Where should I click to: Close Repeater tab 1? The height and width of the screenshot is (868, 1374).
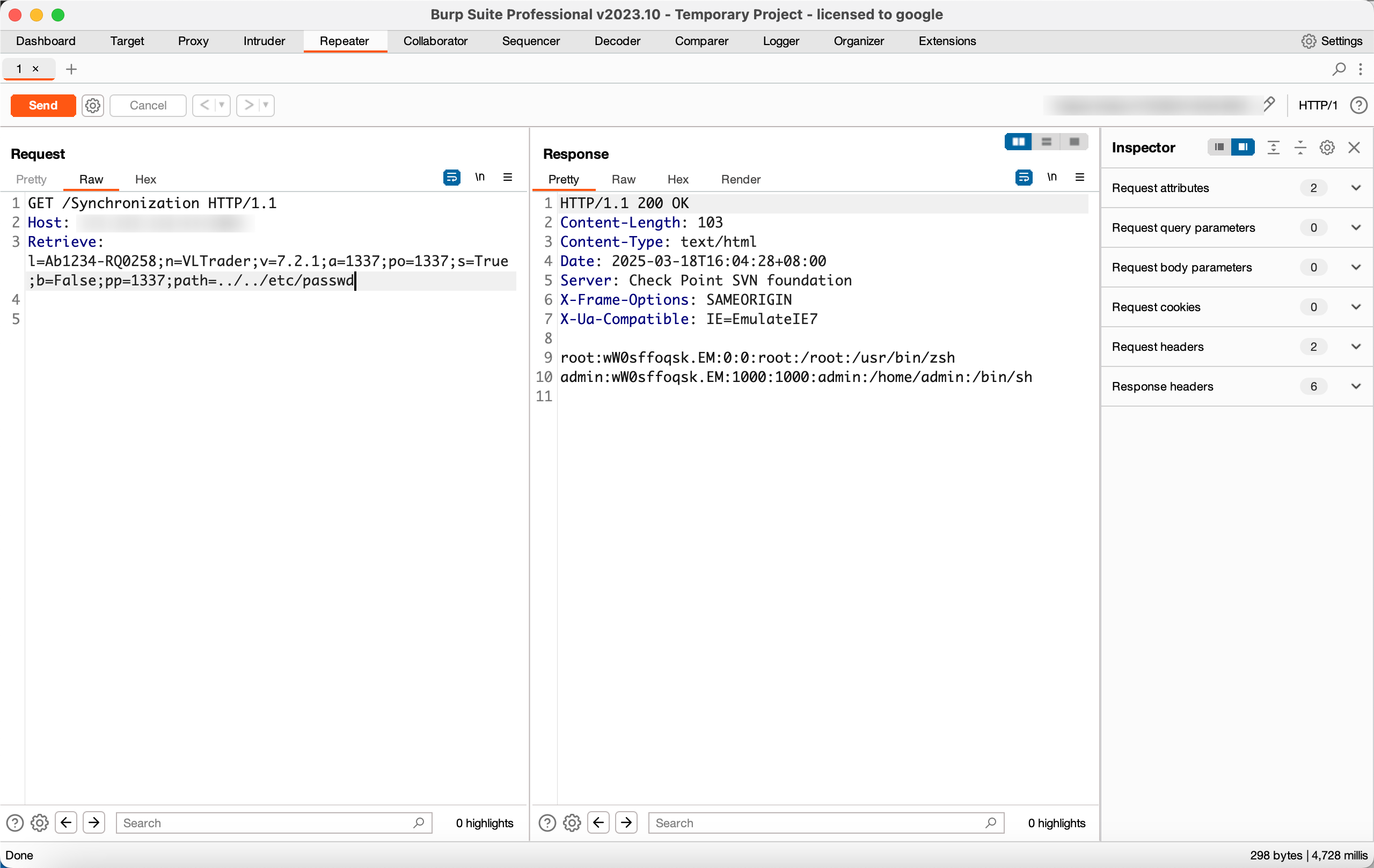coord(35,69)
